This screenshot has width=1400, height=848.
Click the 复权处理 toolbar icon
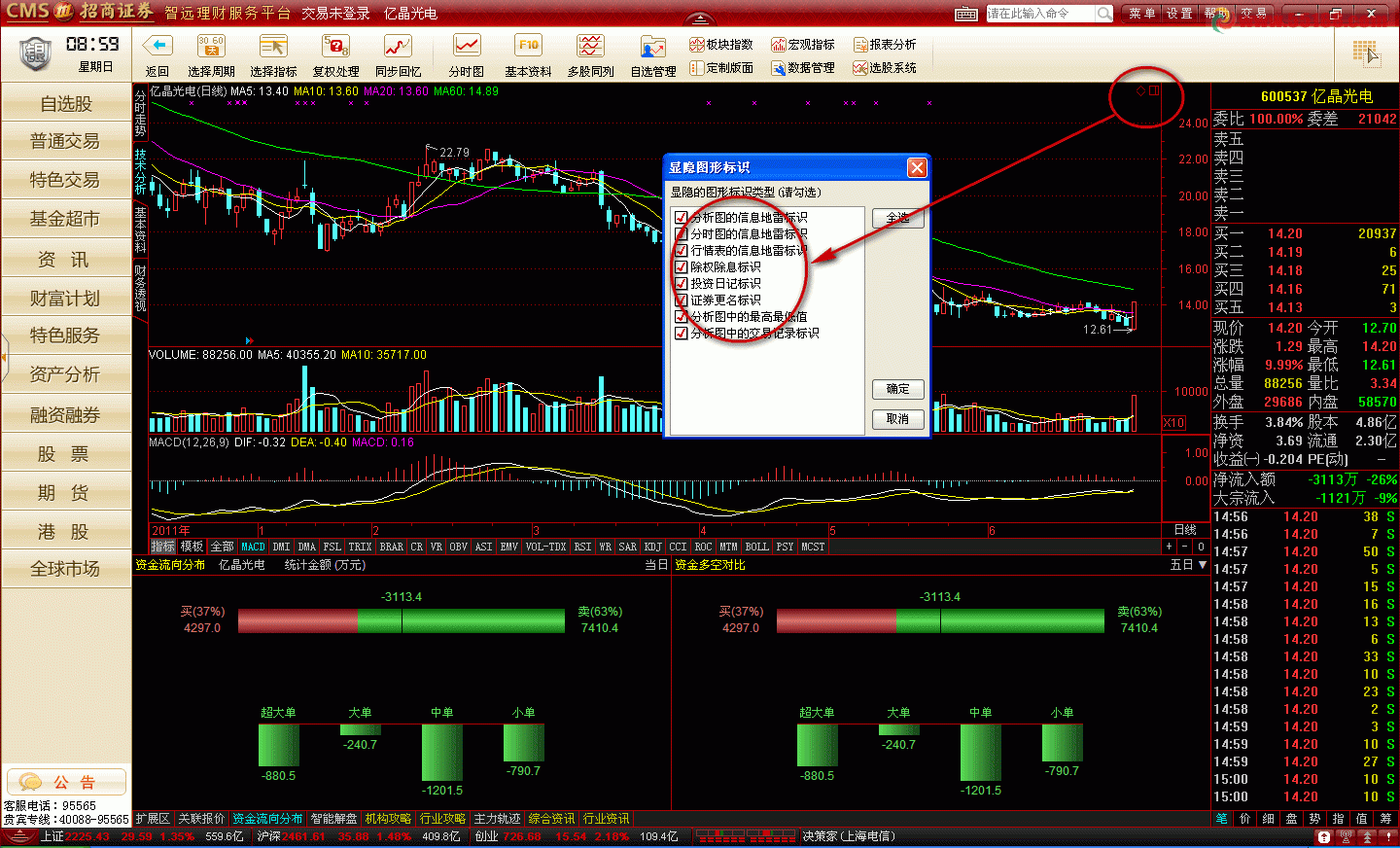pyautogui.click(x=335, y=46)
